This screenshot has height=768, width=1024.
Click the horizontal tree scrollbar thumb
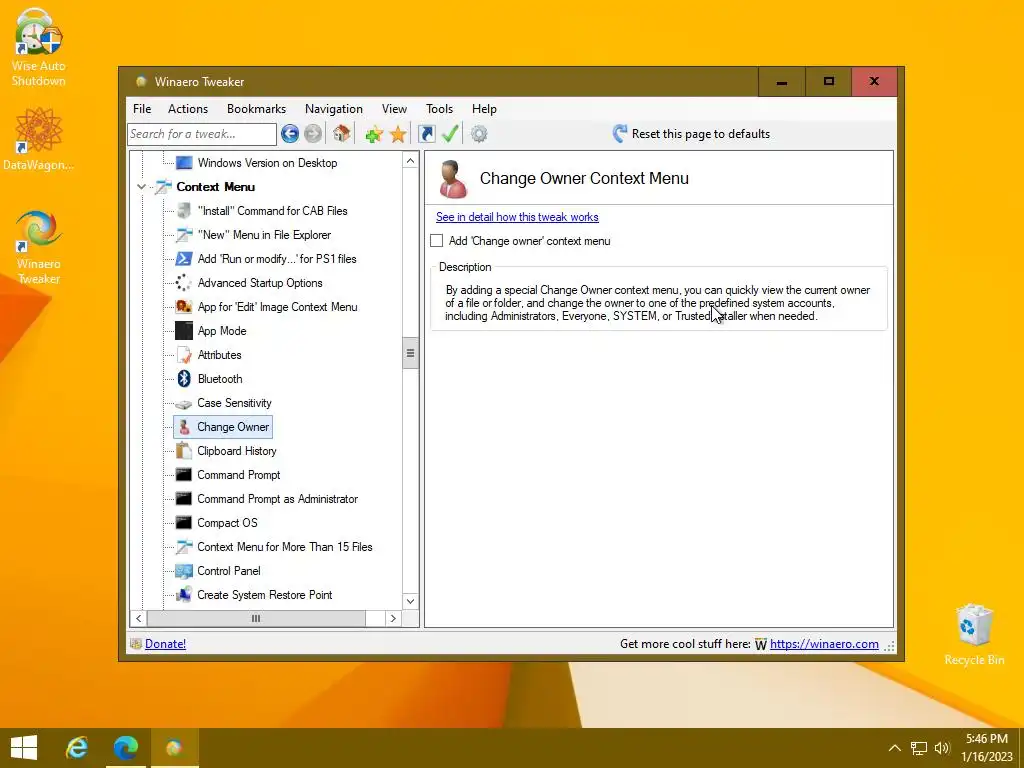[256, 618]
